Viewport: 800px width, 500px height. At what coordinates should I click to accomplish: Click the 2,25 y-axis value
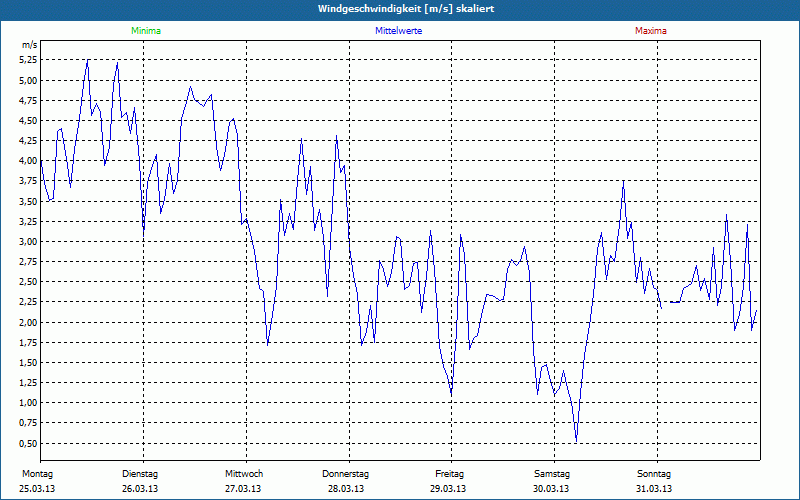tap(30, 302)
